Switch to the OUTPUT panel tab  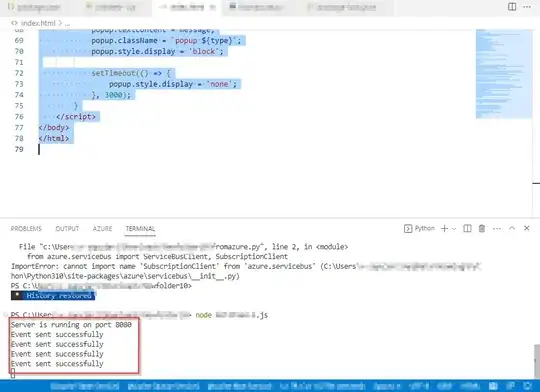[67, 229]
